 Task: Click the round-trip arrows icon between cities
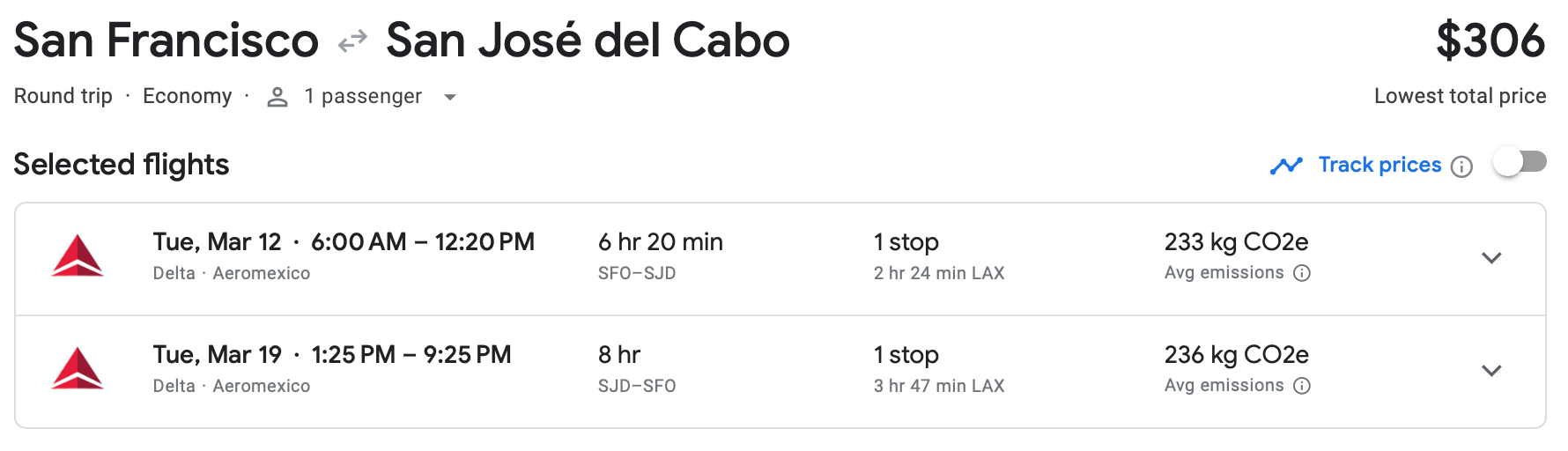352,41
